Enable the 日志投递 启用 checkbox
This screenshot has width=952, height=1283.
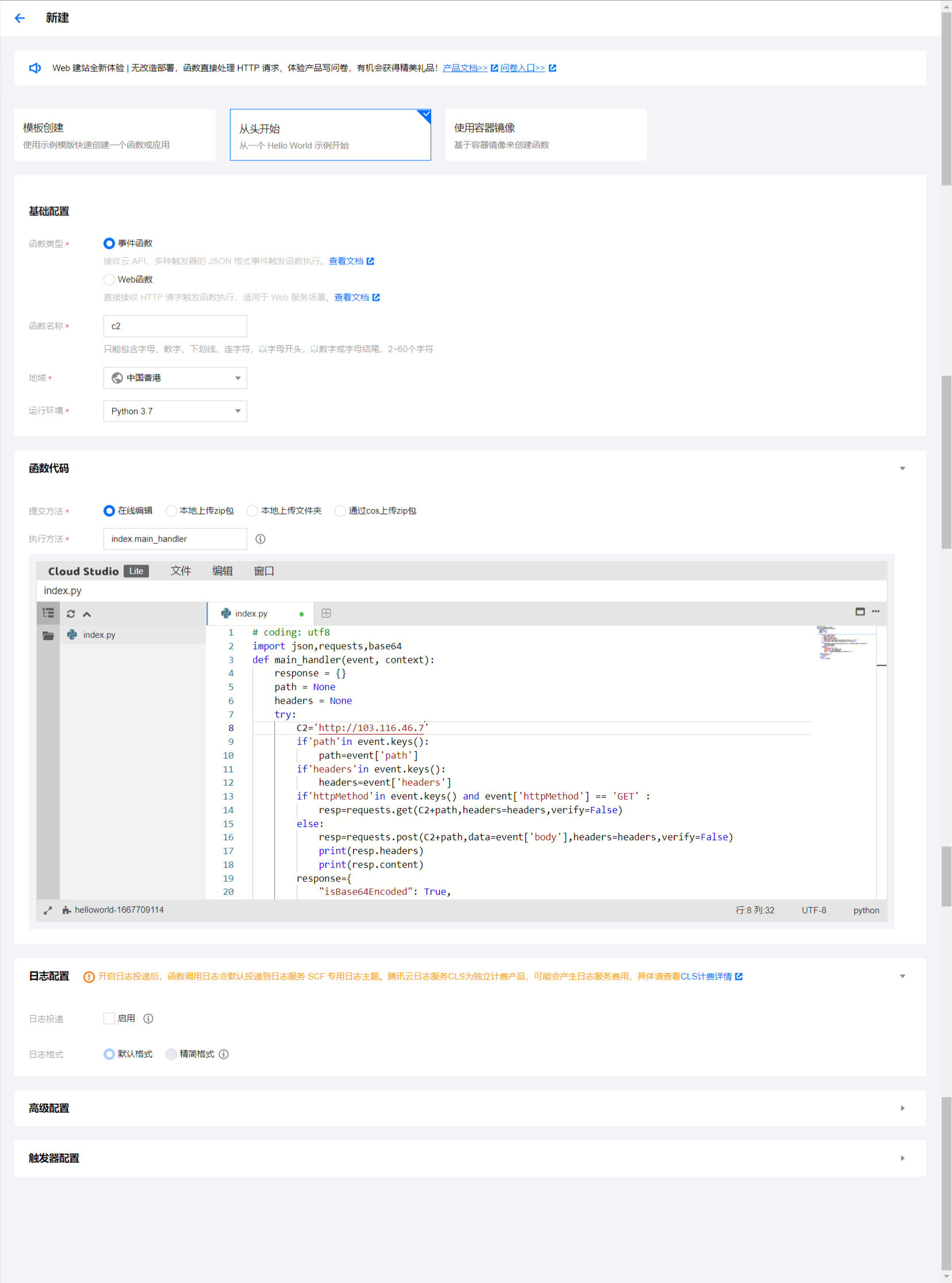(x=109, y=1018)
